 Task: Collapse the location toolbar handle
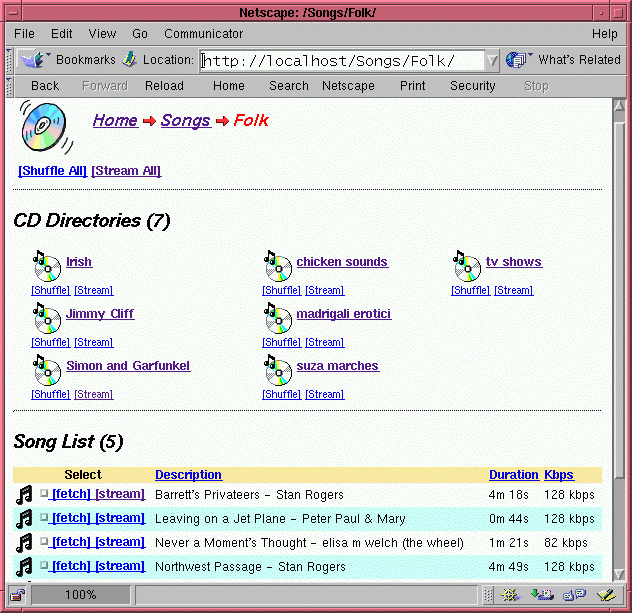pyautogui.click(x=10, y=60)
